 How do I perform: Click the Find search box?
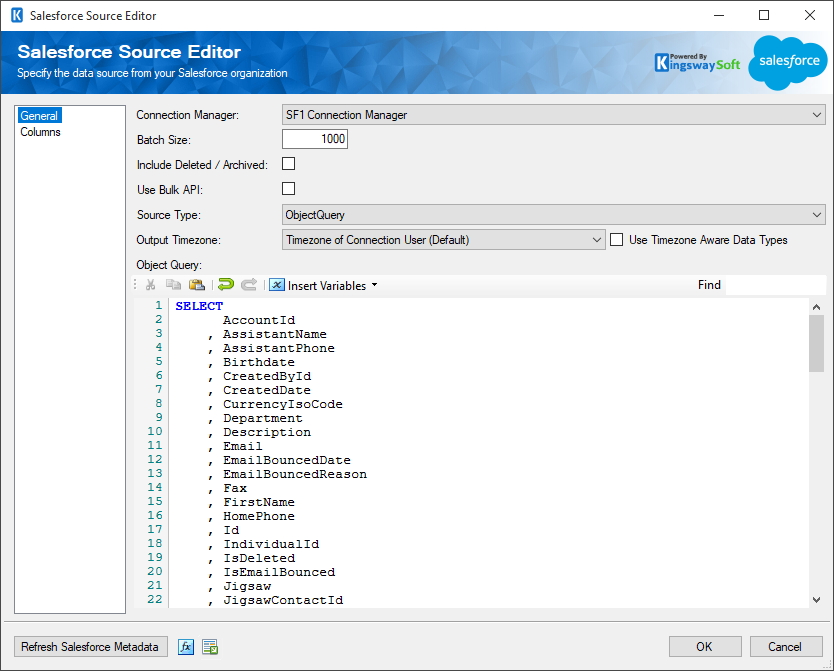(x=775, y=285)
